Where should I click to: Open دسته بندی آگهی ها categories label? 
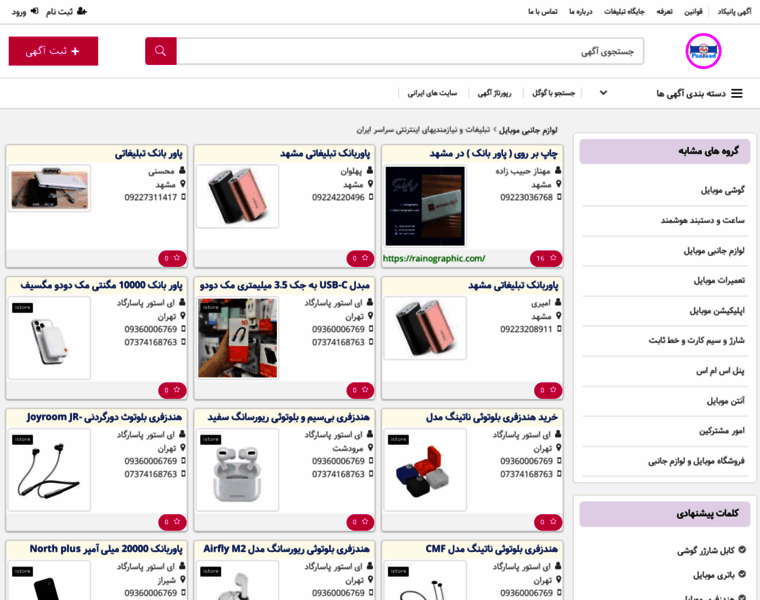pyautogui.click(x=691, y=93)
